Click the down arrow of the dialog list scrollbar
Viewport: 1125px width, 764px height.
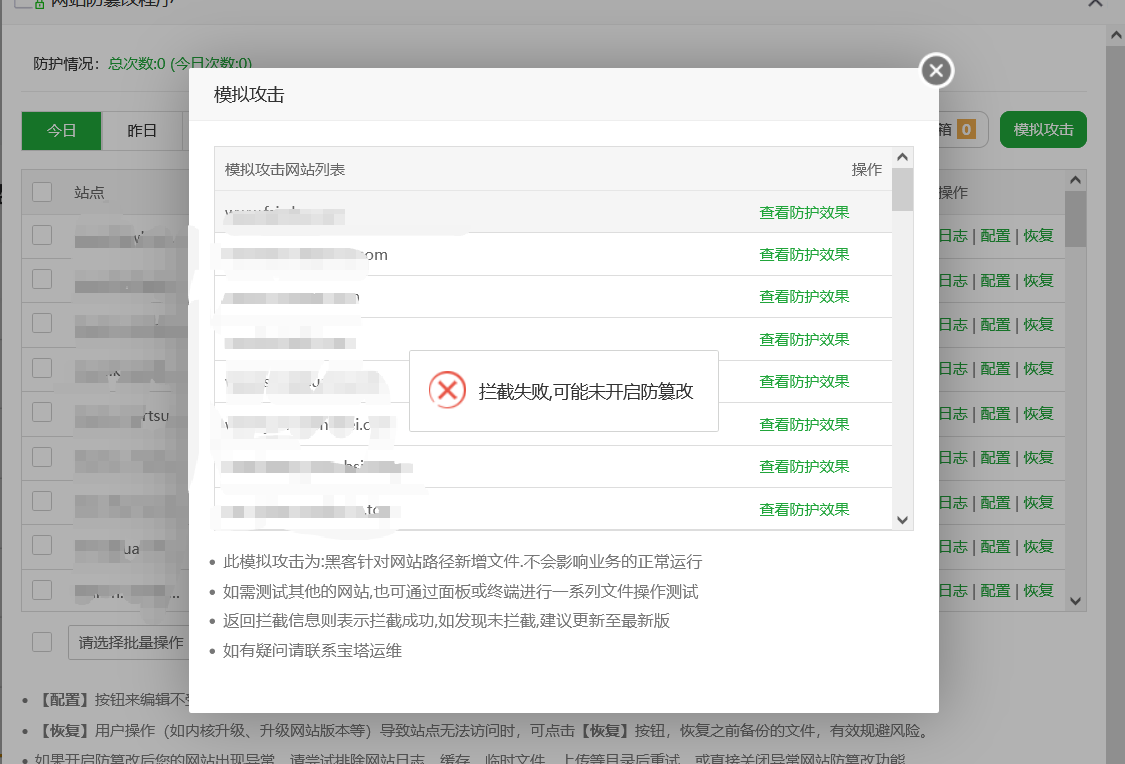903,520
